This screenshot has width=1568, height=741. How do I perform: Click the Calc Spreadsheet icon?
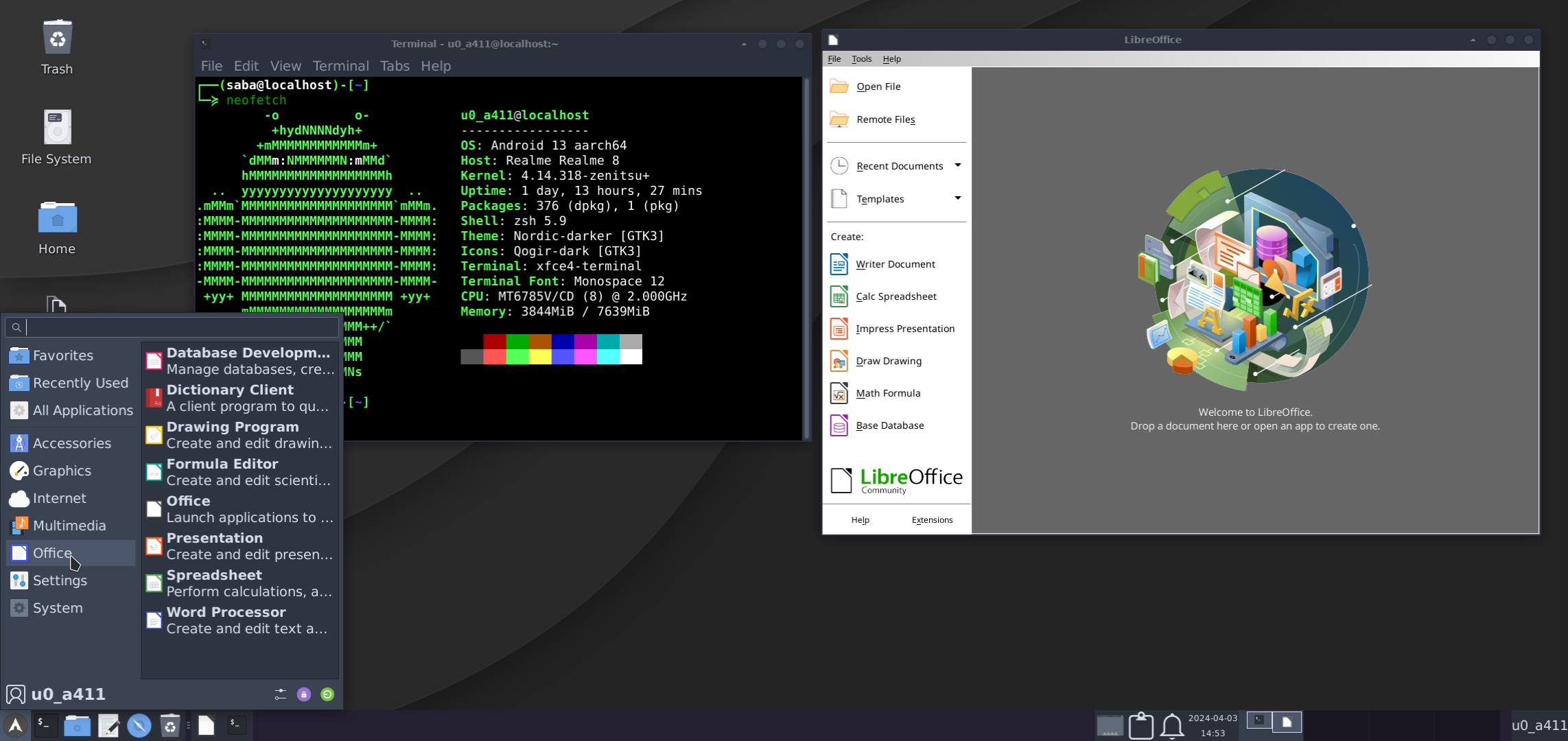(839, 296)
